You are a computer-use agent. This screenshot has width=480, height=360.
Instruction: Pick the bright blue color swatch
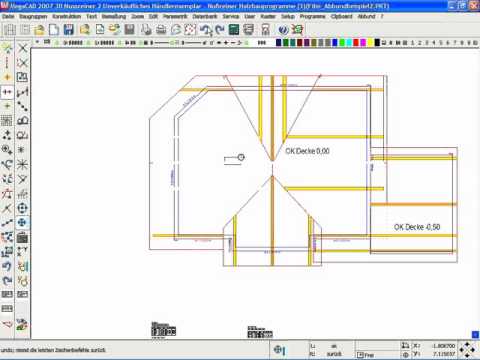[335, 43]
